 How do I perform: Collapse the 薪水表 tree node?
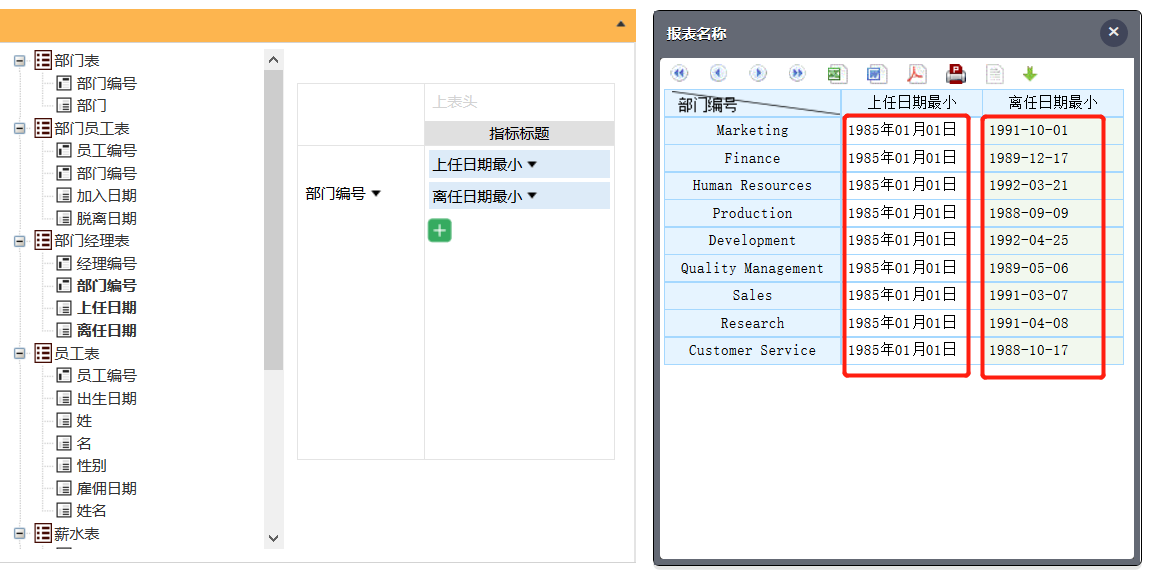point(20,533)
